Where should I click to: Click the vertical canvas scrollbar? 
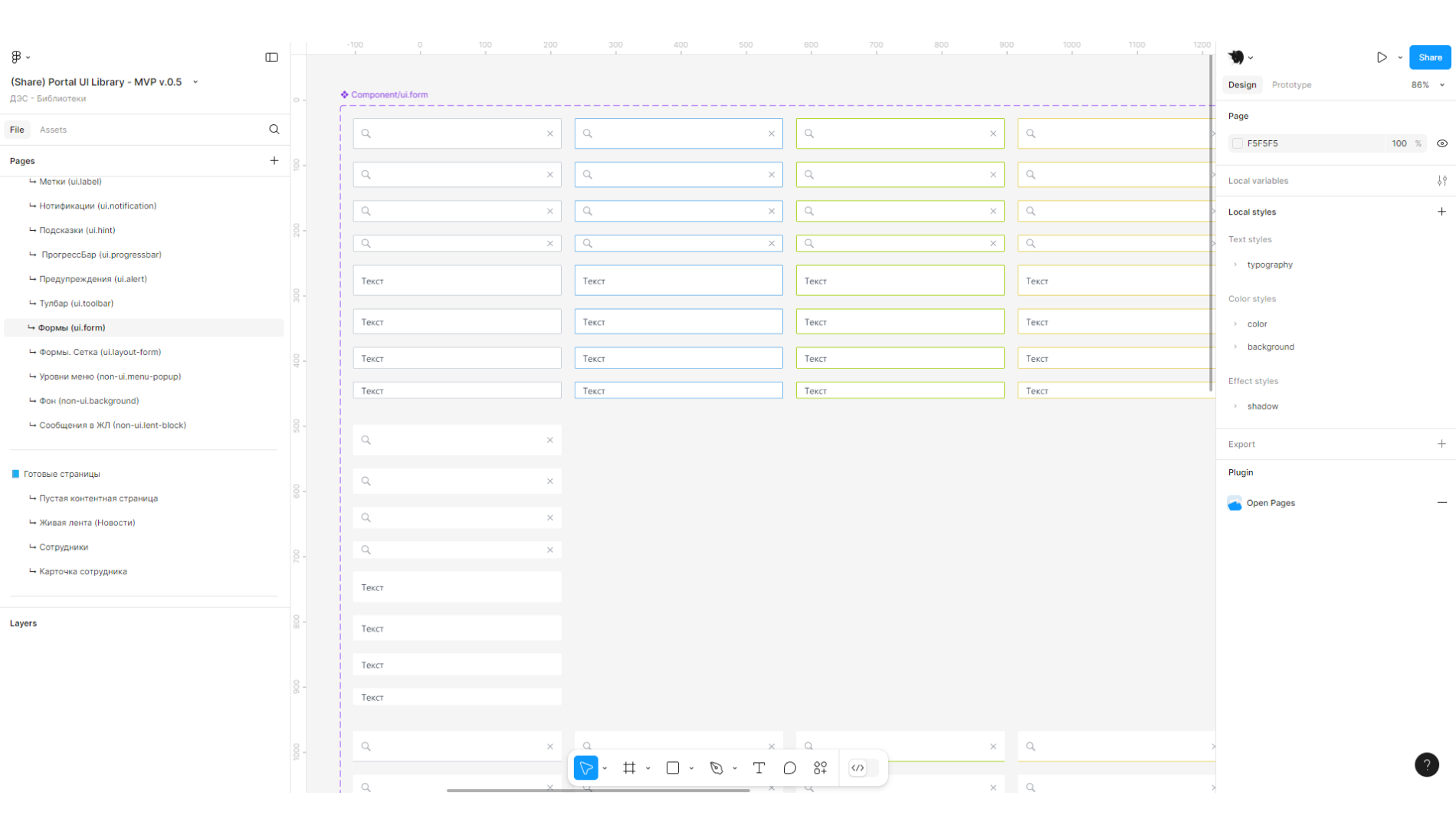tap(1211, 222)
